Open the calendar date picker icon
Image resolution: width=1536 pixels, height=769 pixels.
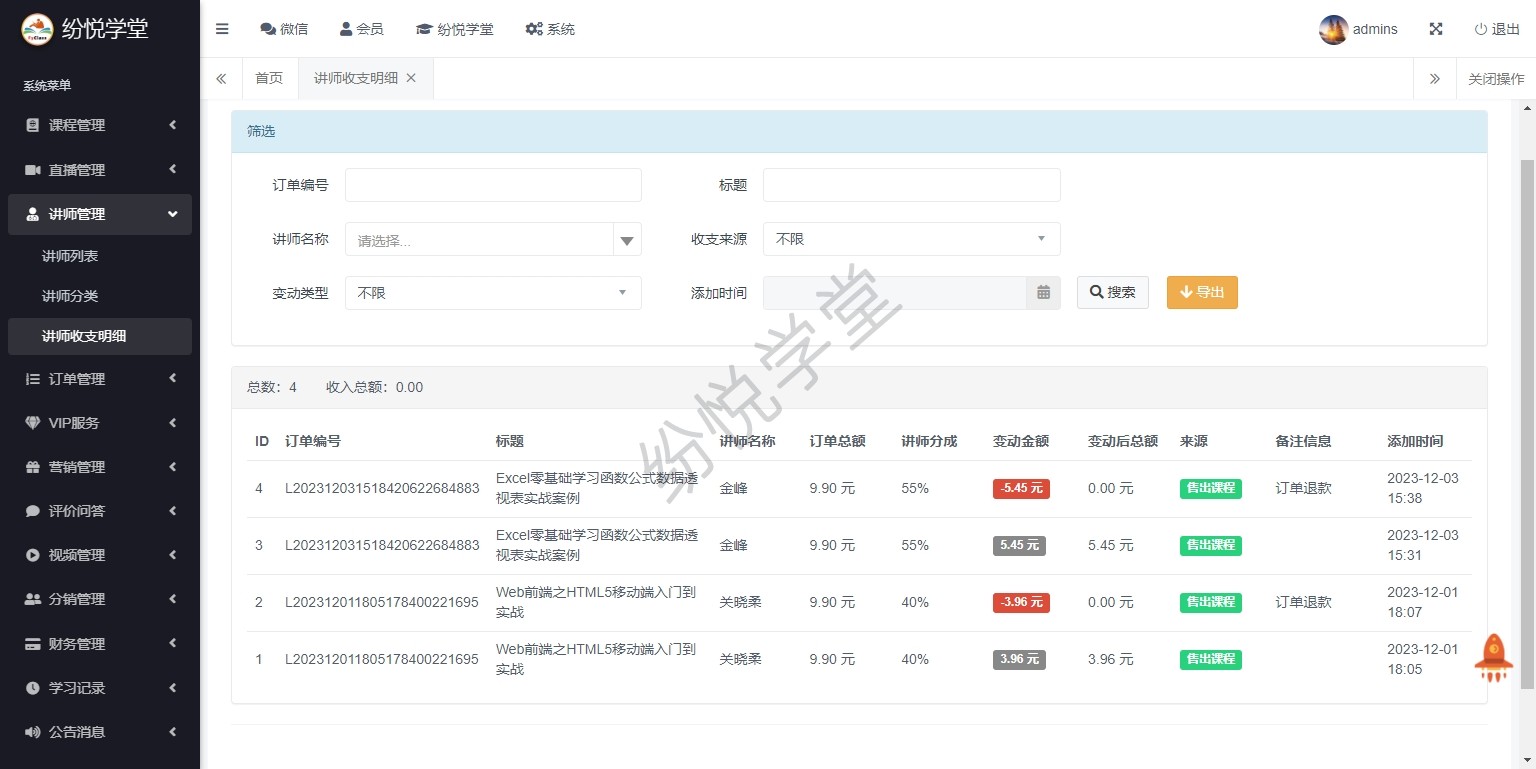pos(1043,293)
